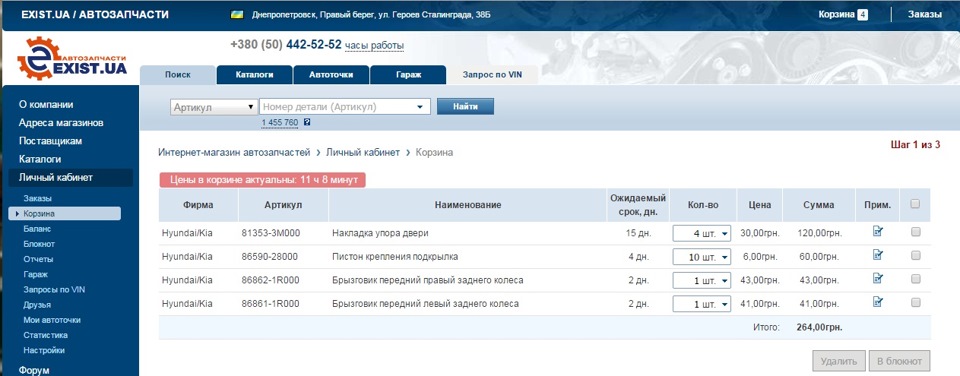Click the Ukrainian flag icon in header
Screen dimensions: 960x376
[x=238, y=14]
